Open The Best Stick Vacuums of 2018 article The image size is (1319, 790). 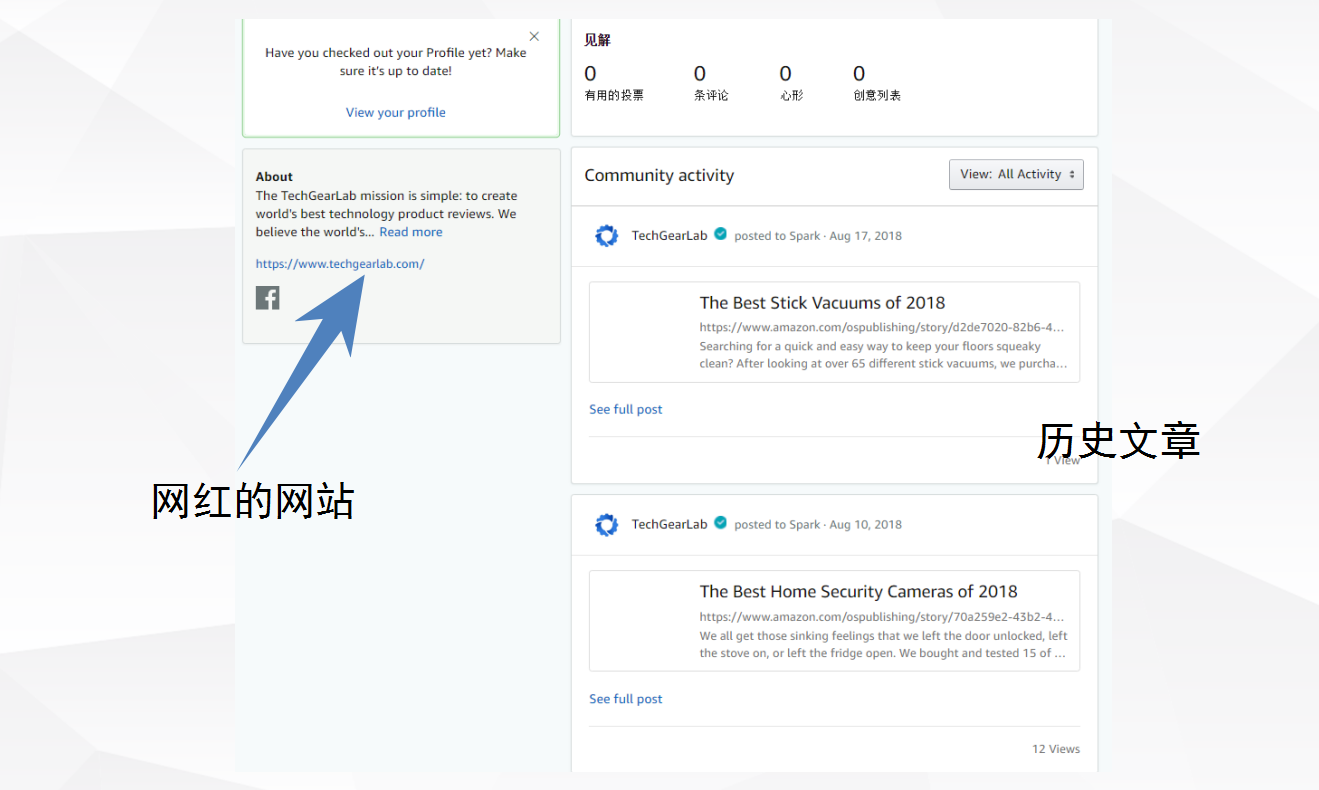[822, 302]
